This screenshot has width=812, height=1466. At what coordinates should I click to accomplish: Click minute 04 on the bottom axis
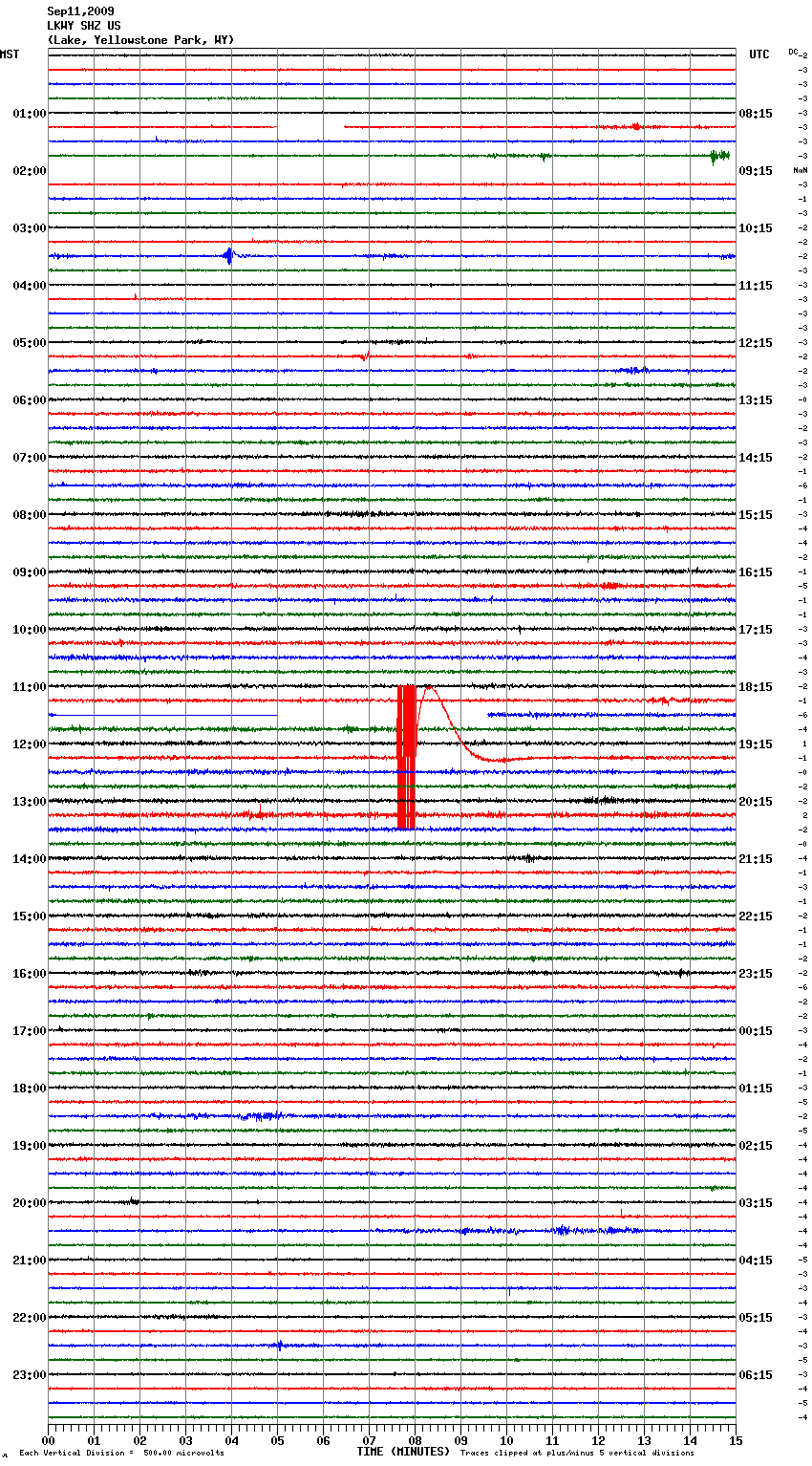(231, 1439)
